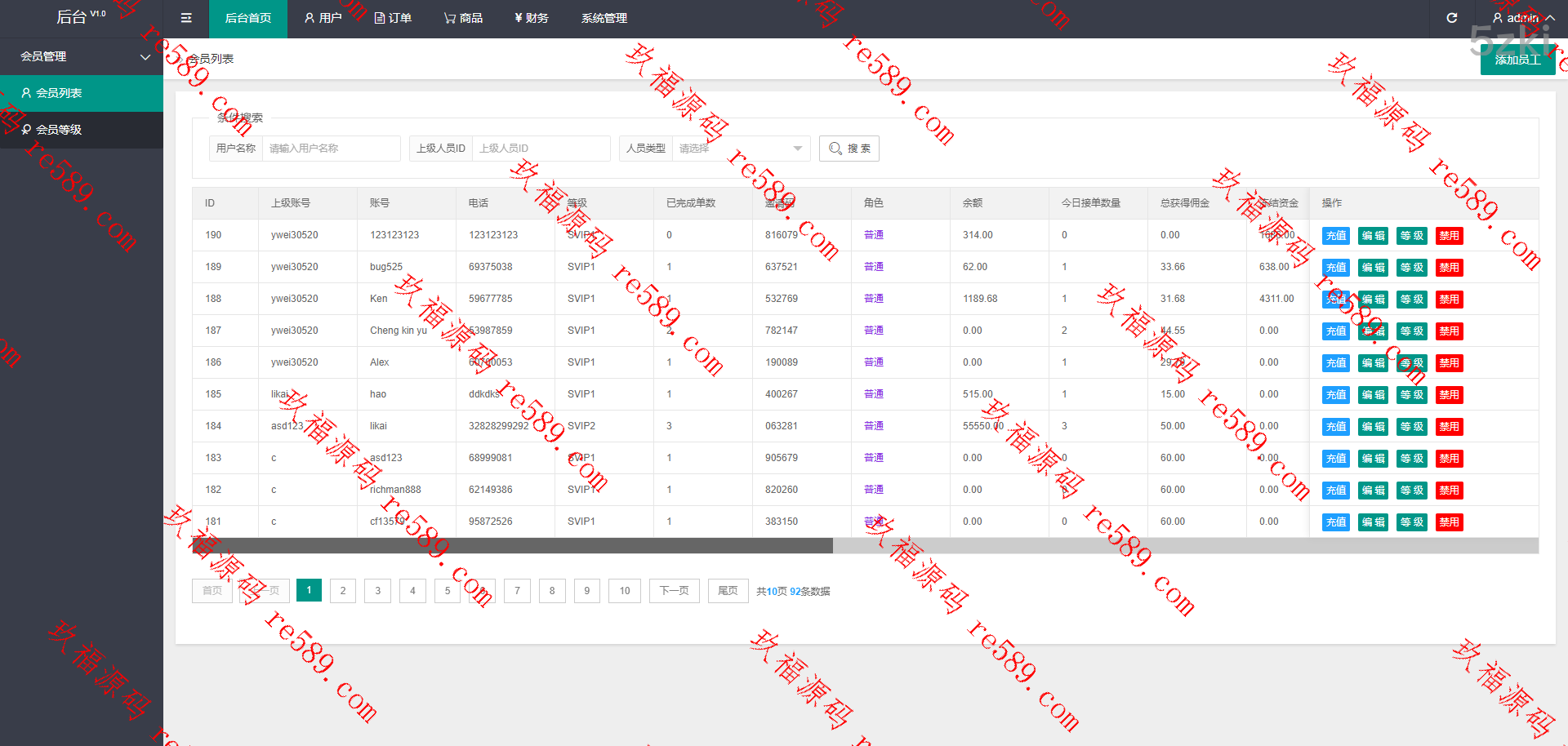Click the 添加员工 button
1568x746 pixels.
[x=1517, y=60]
